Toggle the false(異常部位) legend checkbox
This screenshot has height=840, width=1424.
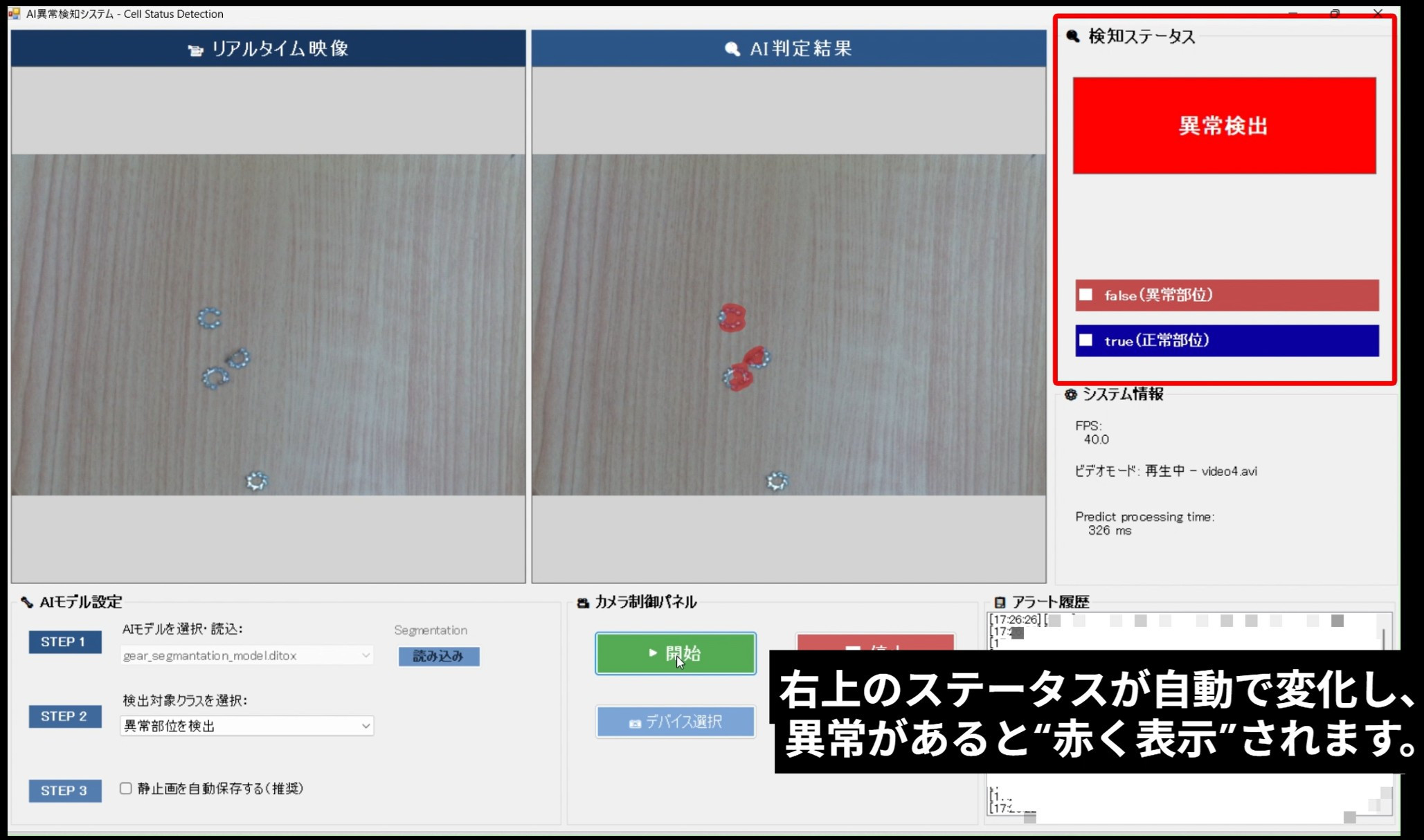coord(1085,295)
